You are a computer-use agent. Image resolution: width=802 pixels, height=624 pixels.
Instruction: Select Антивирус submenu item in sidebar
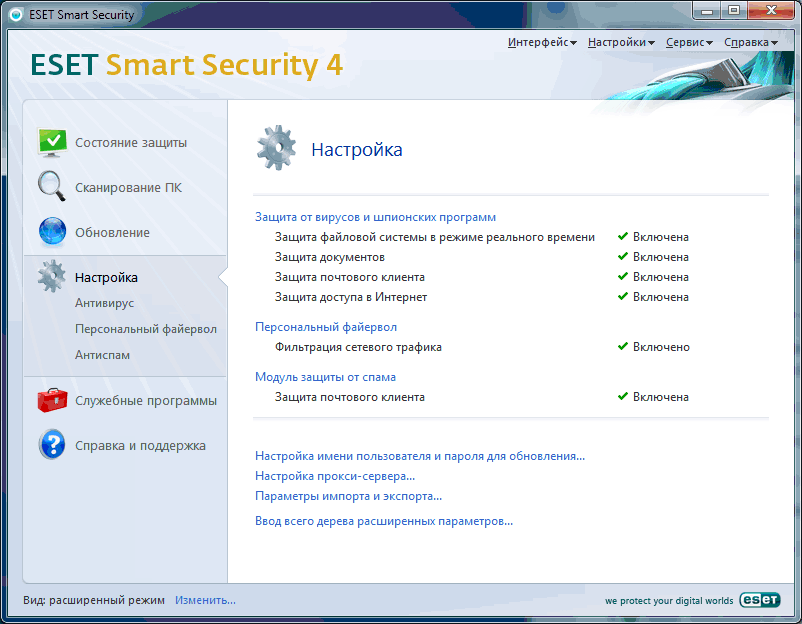coord(104,302)
